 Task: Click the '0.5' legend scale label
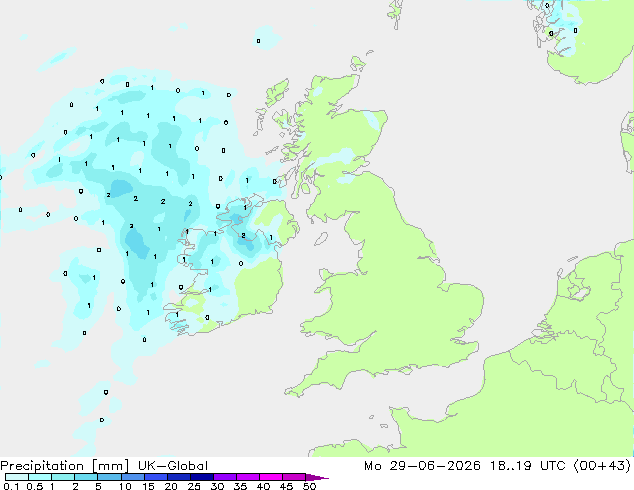(x=35, y=486)
